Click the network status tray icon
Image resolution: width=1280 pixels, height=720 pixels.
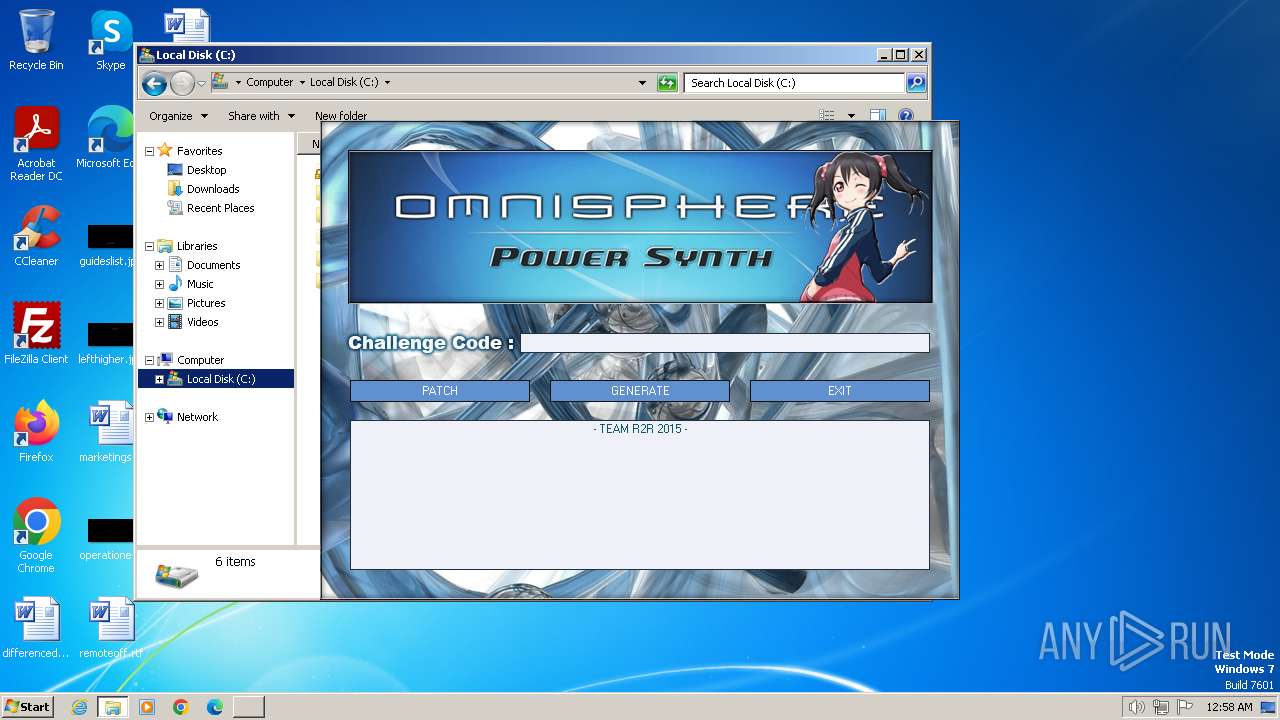pyautogui.click(x=1161, y=707)
